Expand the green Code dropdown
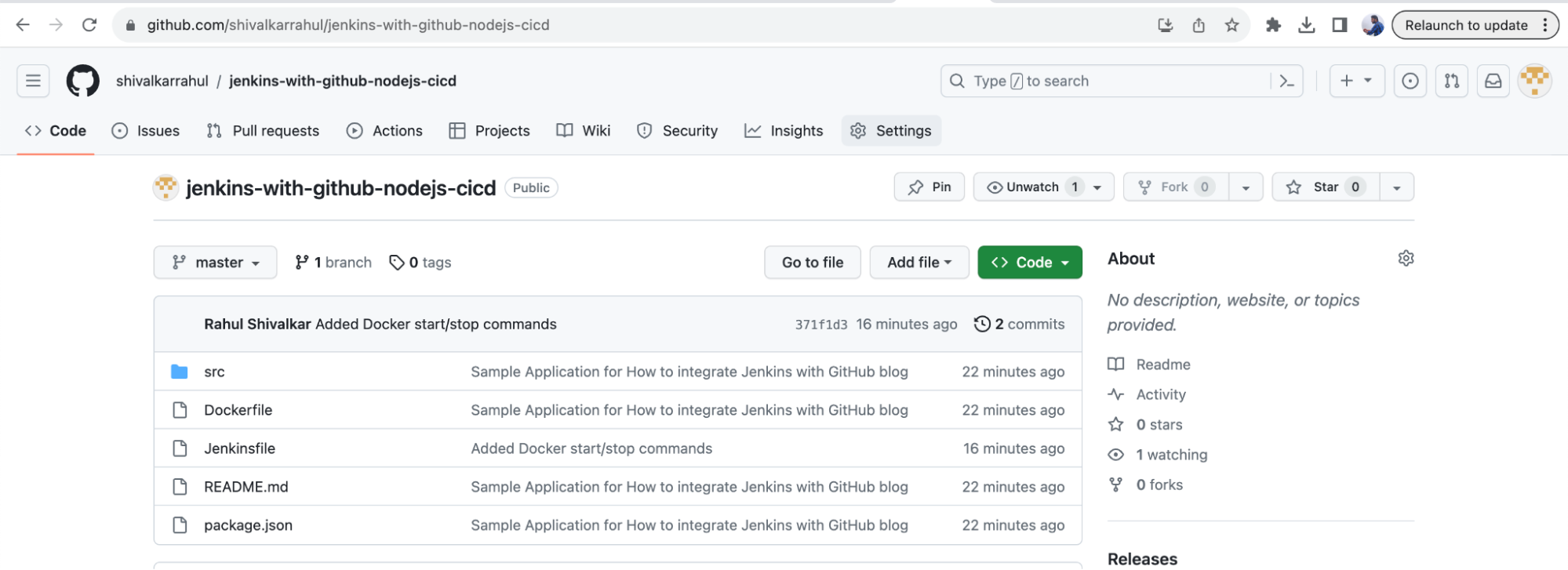1568x570 pixels. tap(1030, 263)
